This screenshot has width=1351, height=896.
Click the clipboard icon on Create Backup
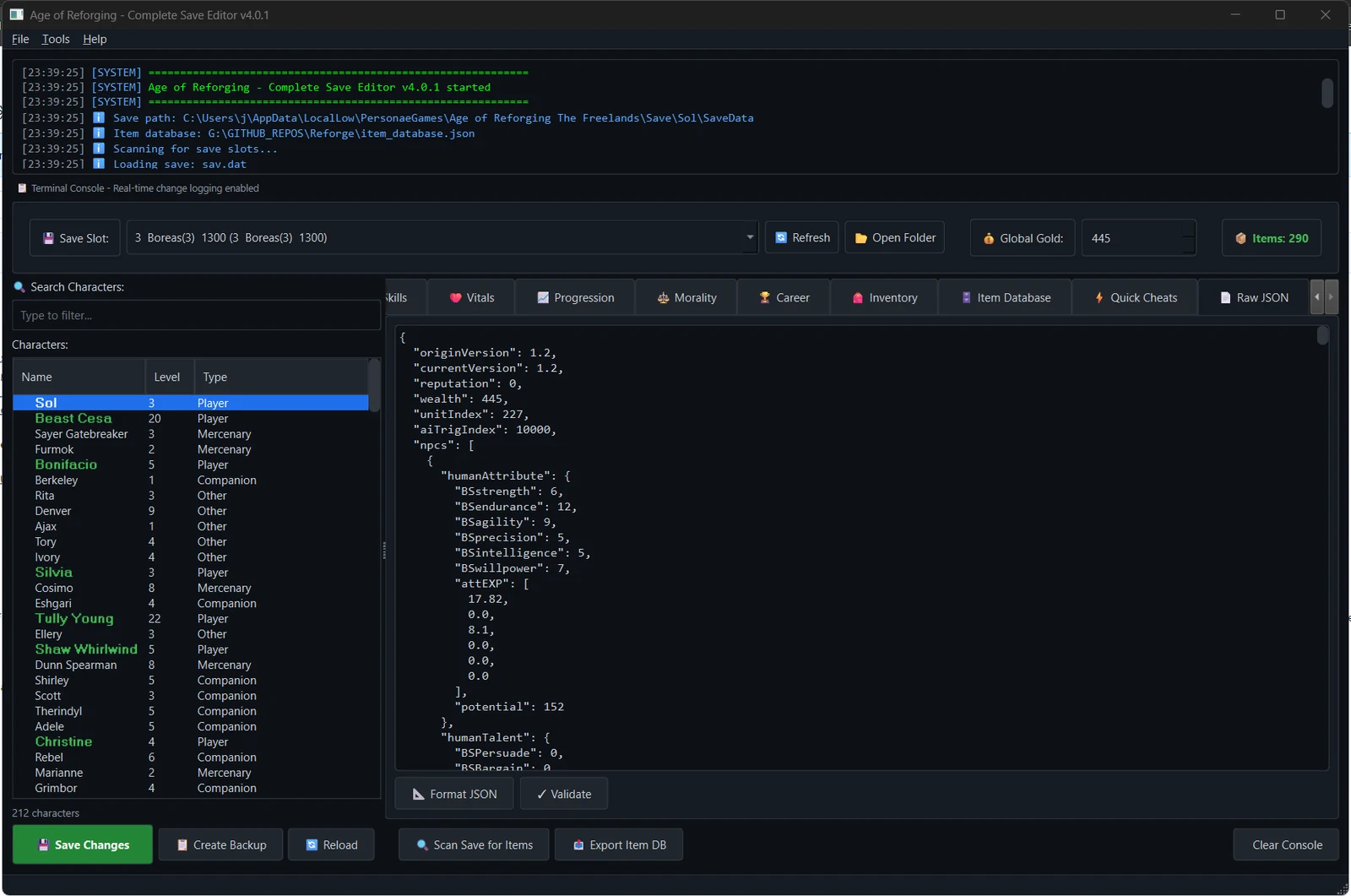click(x=182, y=844)
